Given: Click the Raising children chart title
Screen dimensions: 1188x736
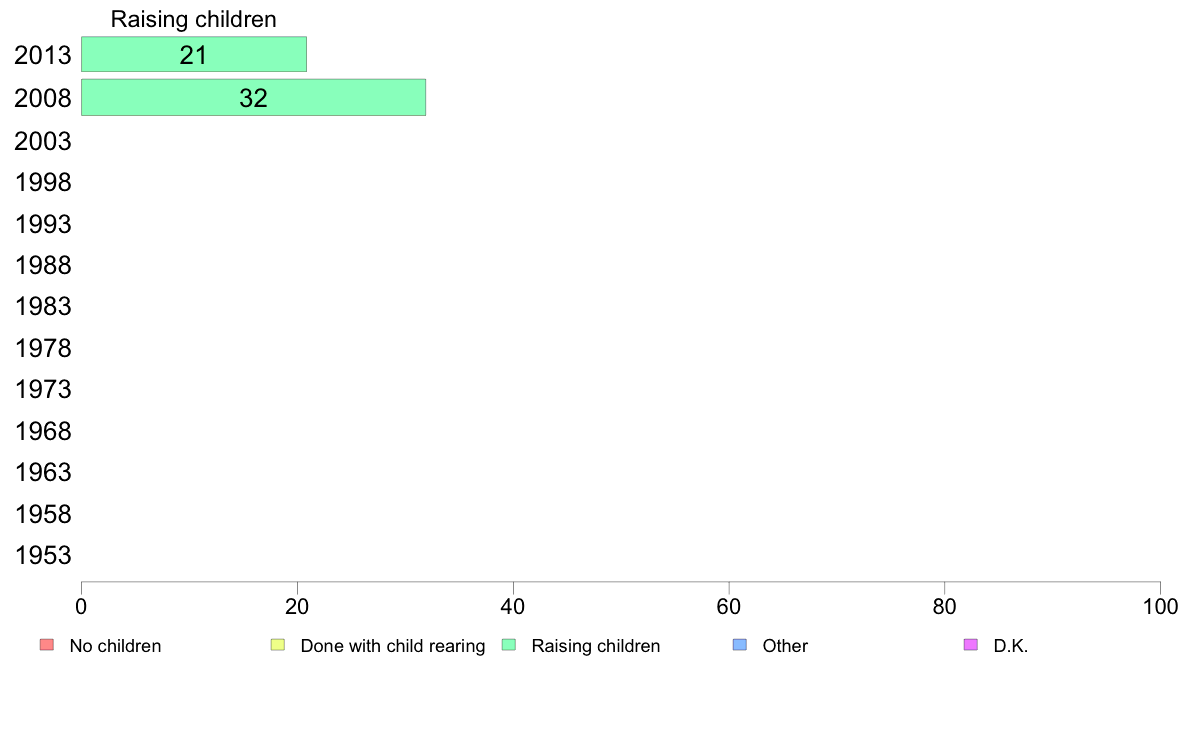Looking at the screenshot, I should pyautogui.click(x=193, y=19).
